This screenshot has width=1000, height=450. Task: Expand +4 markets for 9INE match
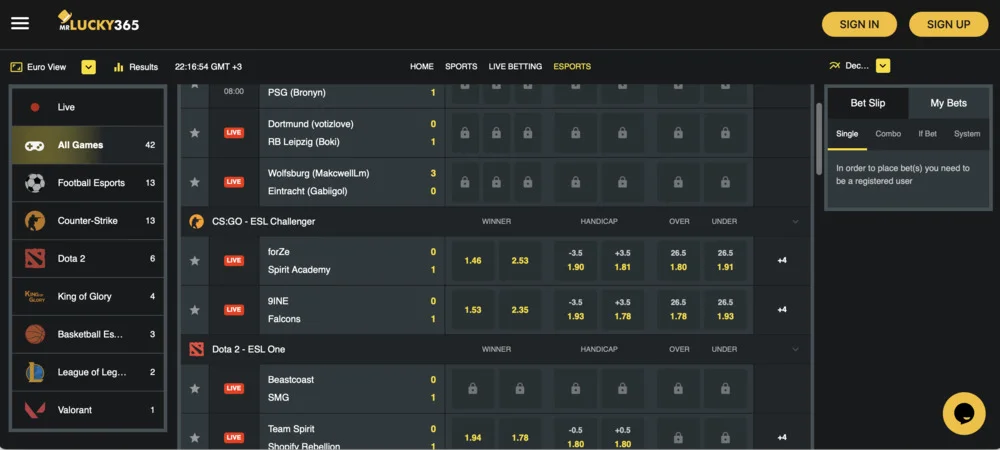pos(782,310)
